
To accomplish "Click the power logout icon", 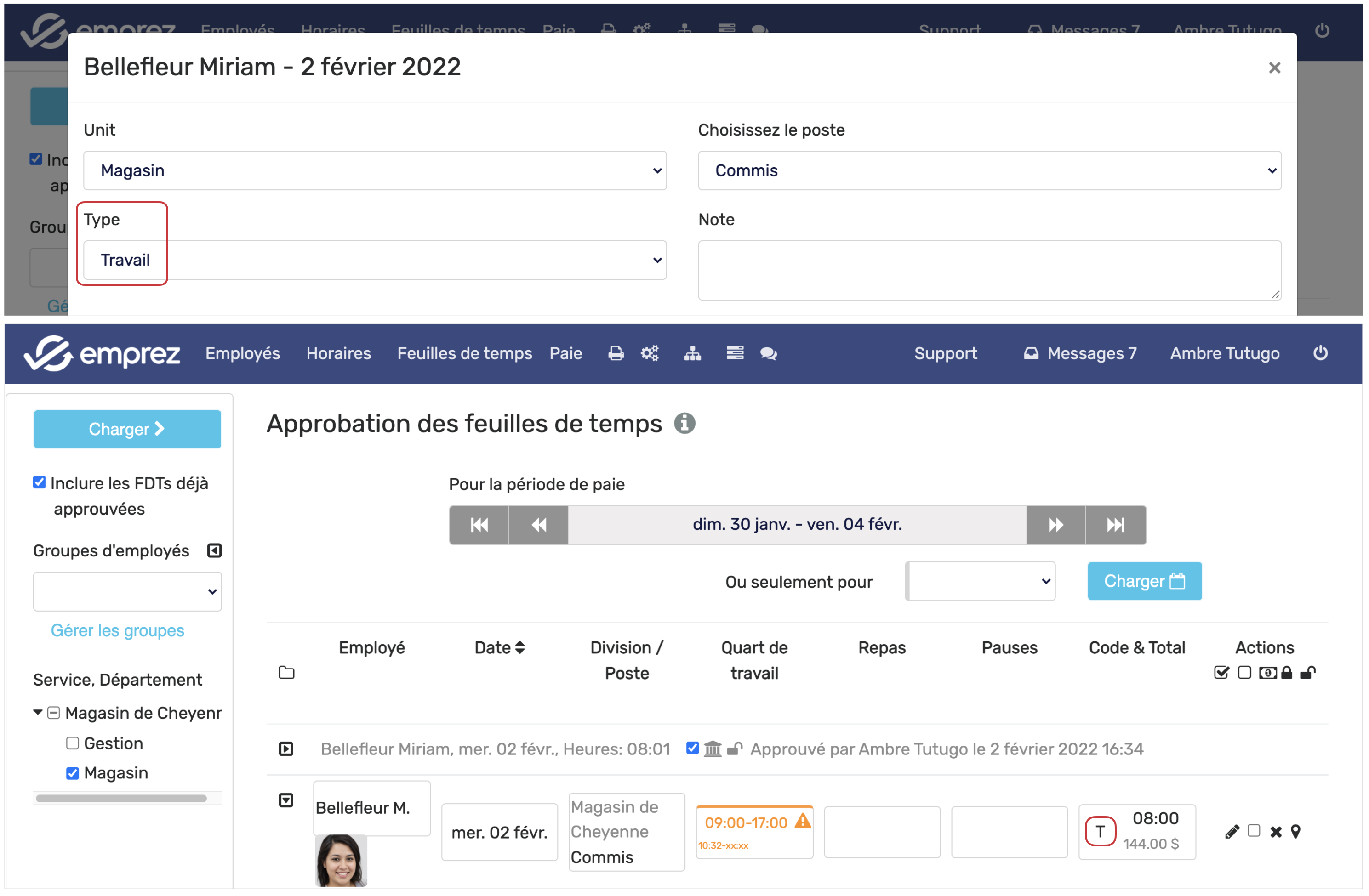I will [1321, 352].
